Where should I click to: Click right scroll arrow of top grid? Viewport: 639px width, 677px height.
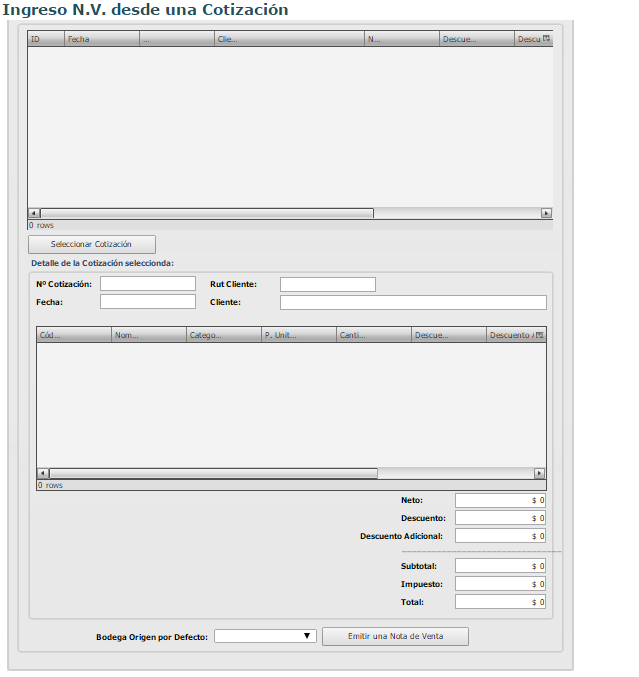pyautogui.click(x=546, y=213)
